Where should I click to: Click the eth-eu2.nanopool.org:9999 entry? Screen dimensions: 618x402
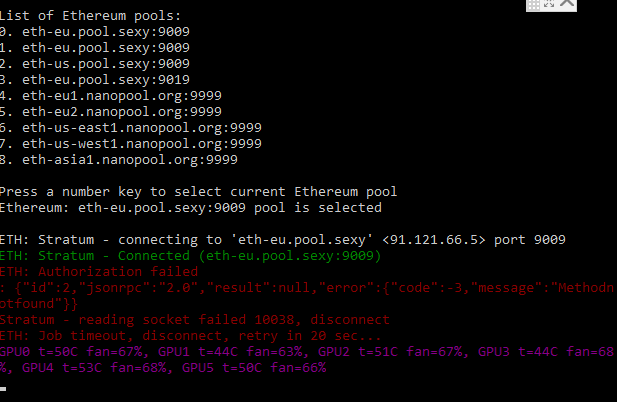pyautogui.click(x=111, y=112)
